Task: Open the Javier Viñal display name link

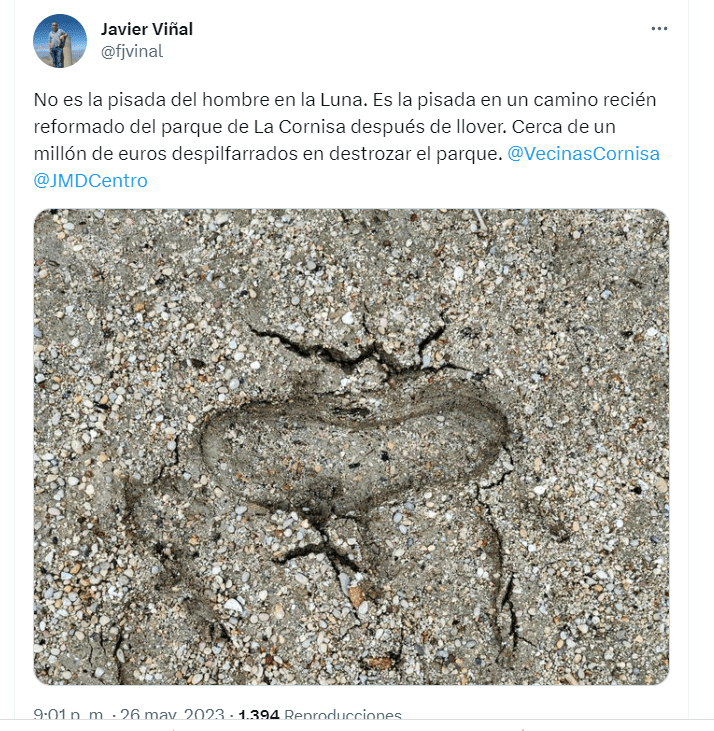Action: 147,29
